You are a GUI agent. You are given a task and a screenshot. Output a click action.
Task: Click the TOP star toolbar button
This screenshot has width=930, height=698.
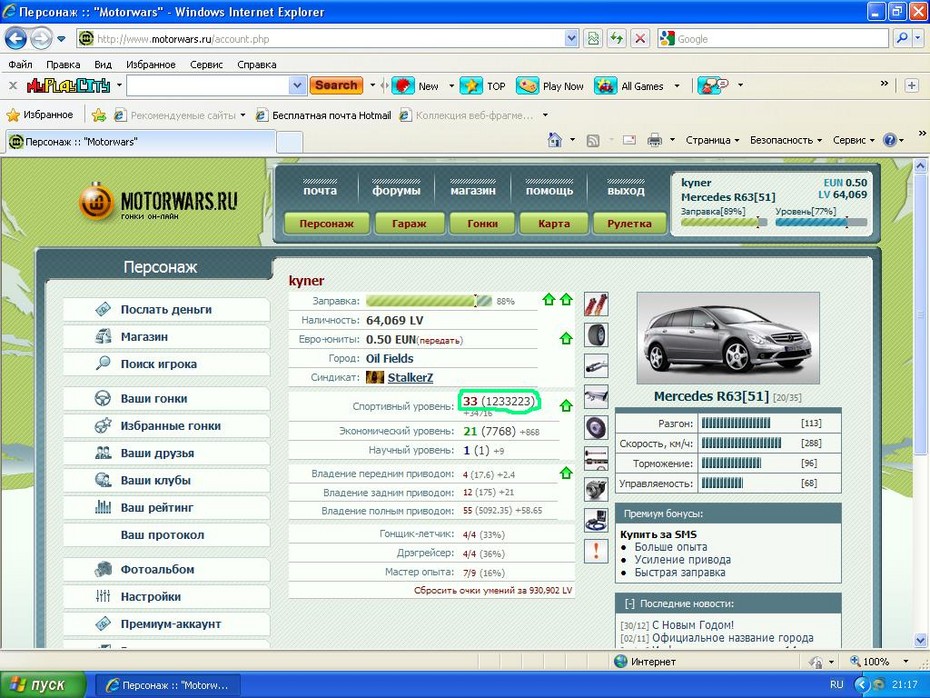(483, 86)
